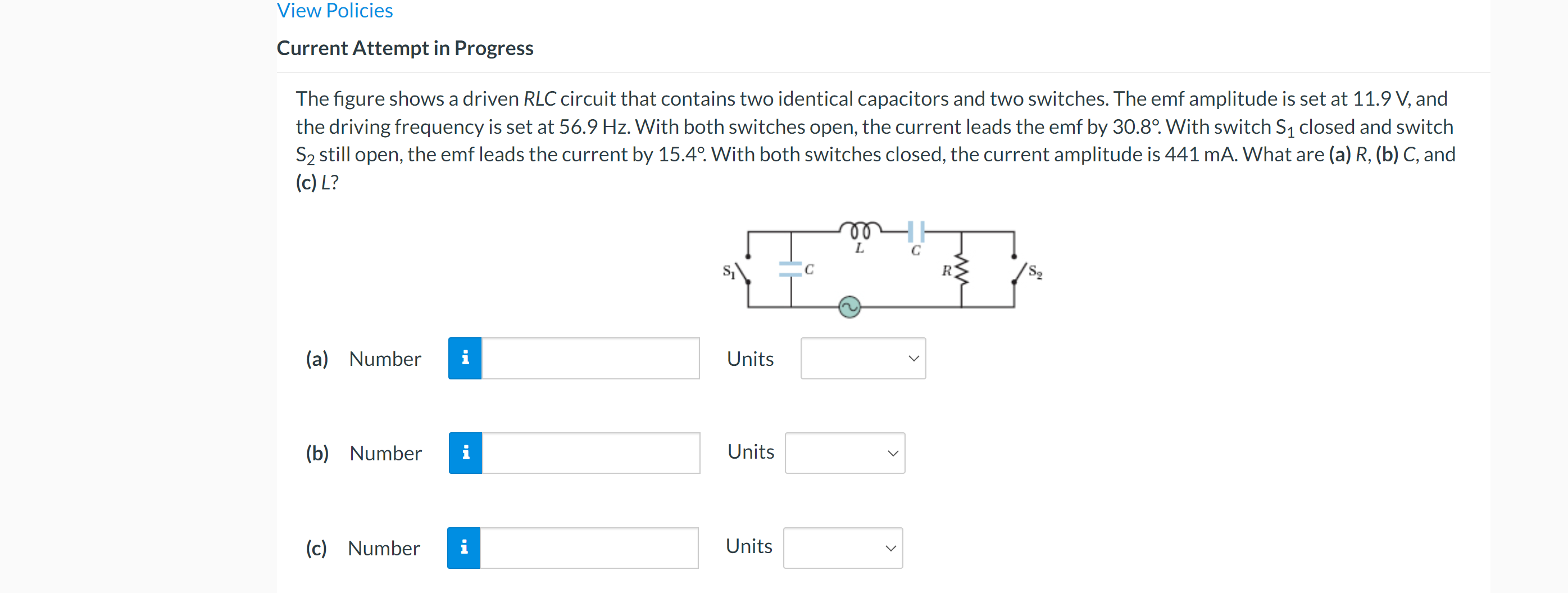The width and height of the screenshot is (1568, 593).
Task: Click the Current Attempt in Progress heading
Action: [x=405, y=48]
